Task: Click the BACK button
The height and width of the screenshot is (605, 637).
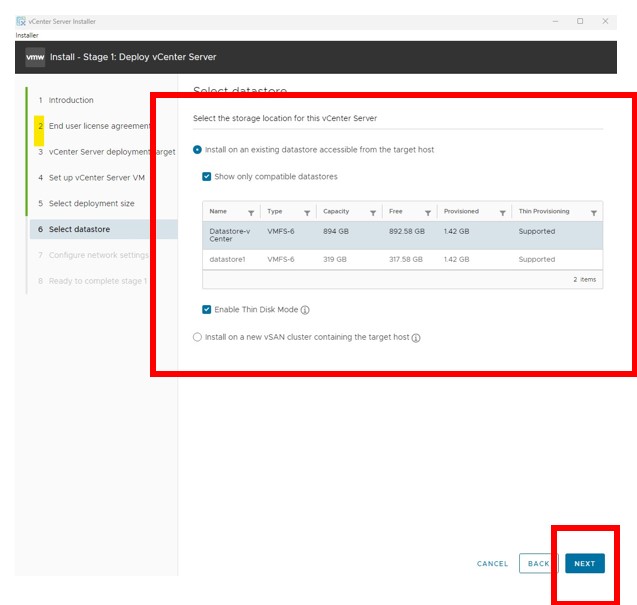Action: [538, 563]
